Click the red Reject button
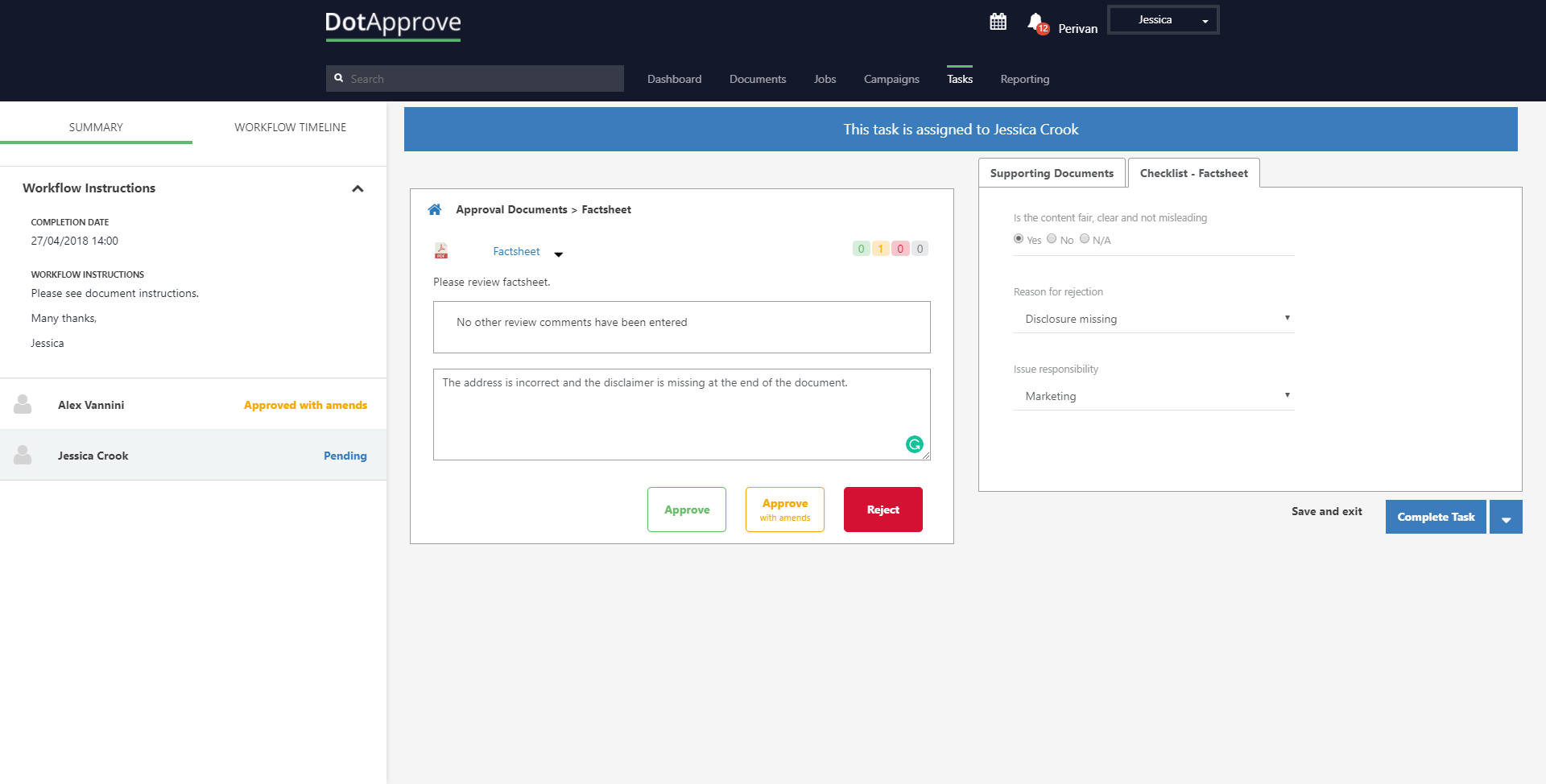This screenshot has height=784, width=1546. (x=883, y=510)
